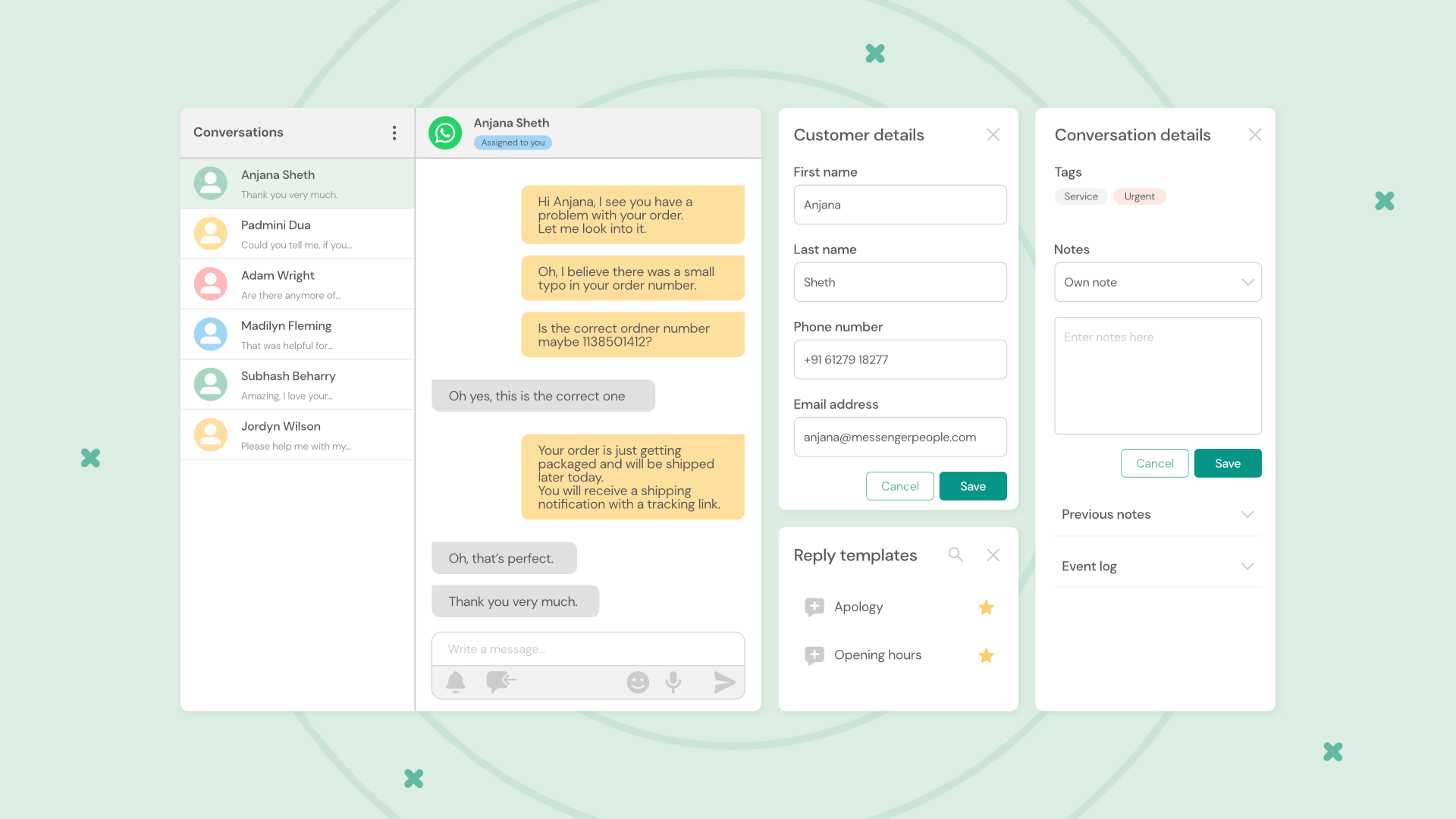Toggle favorite star for Apology template
The image size is (1456, 819).
986,607
